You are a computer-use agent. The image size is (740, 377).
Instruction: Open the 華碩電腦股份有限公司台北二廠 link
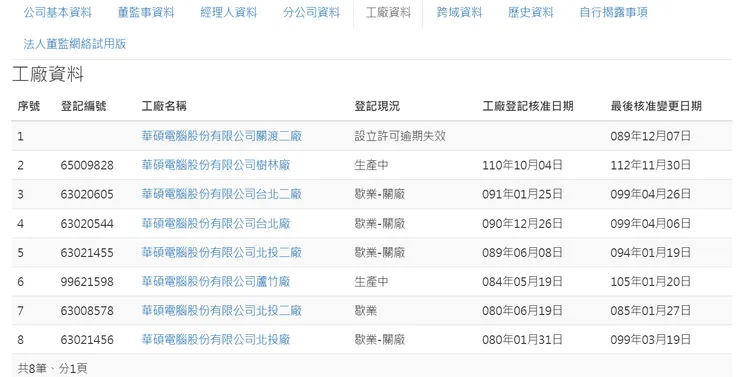(221, 194)
